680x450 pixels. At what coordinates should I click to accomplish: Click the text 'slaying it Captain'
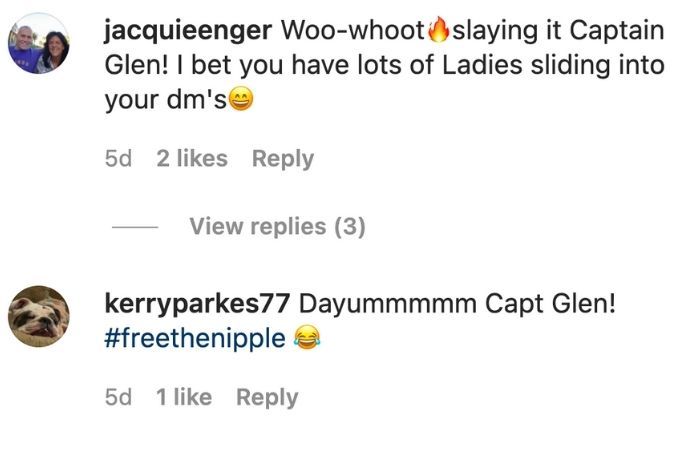click(558, 31)
